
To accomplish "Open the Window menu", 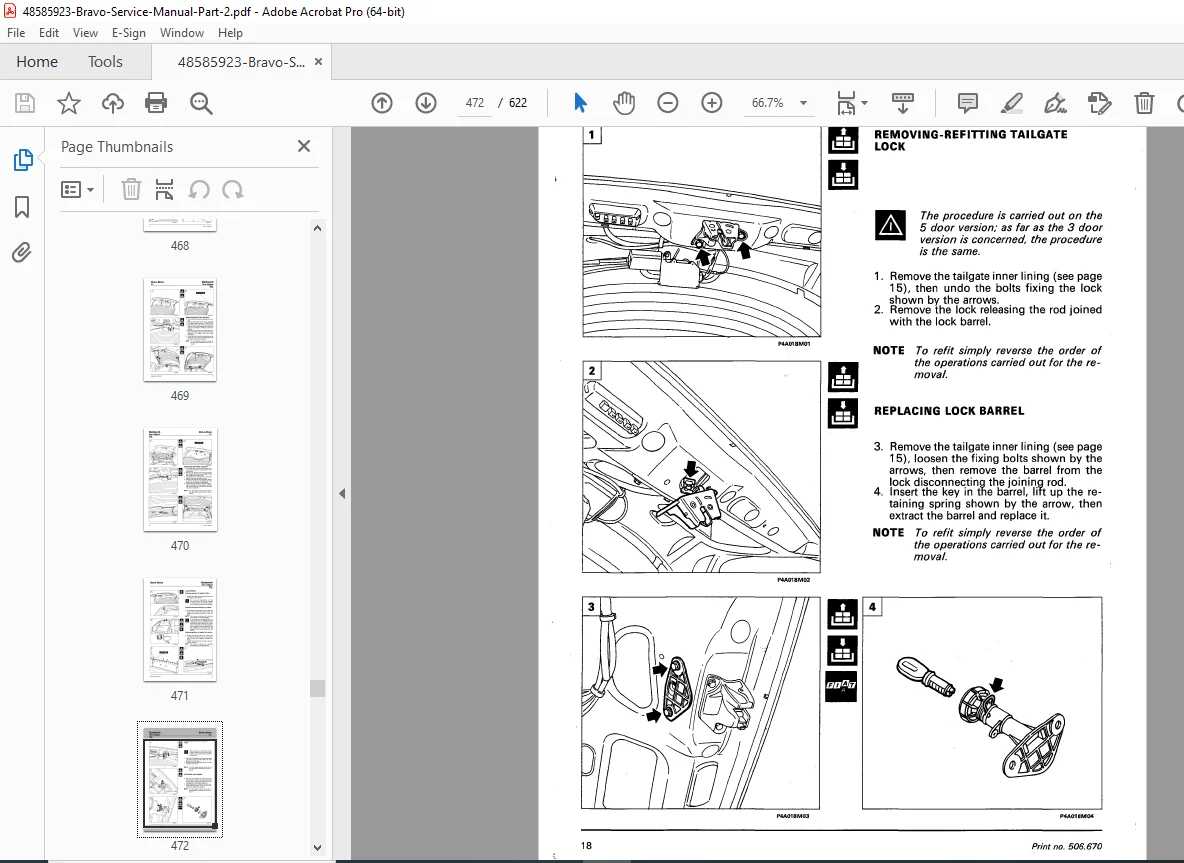I will tap(182, 33).
